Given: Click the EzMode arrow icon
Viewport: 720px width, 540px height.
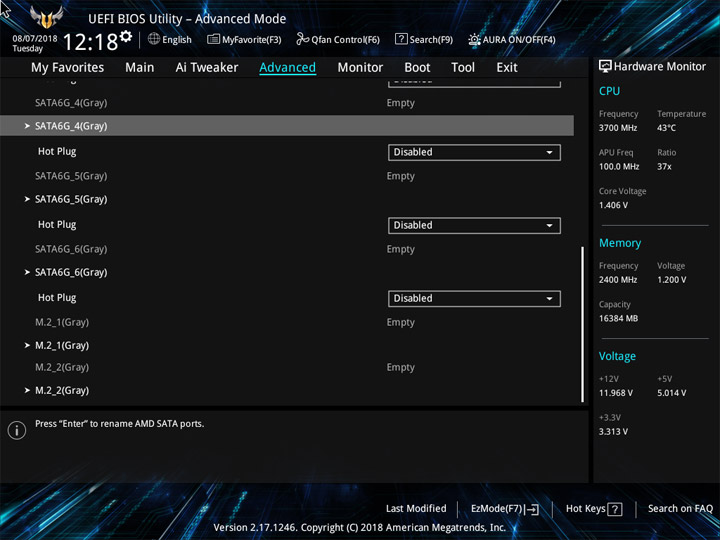Looking at the screenshot, I should [532, 509].
